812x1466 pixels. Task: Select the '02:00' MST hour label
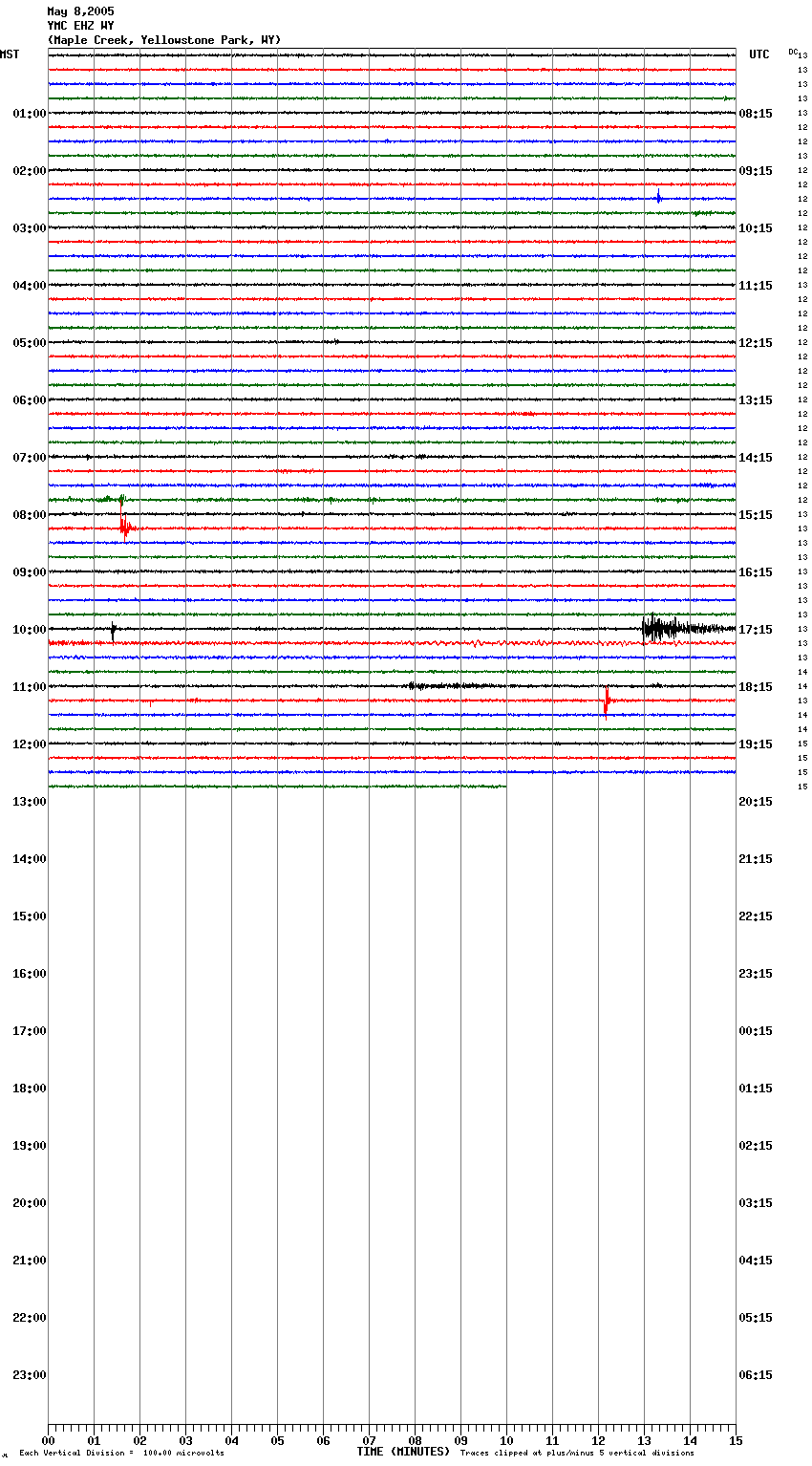pyautogui.click(x=30, y=171)
